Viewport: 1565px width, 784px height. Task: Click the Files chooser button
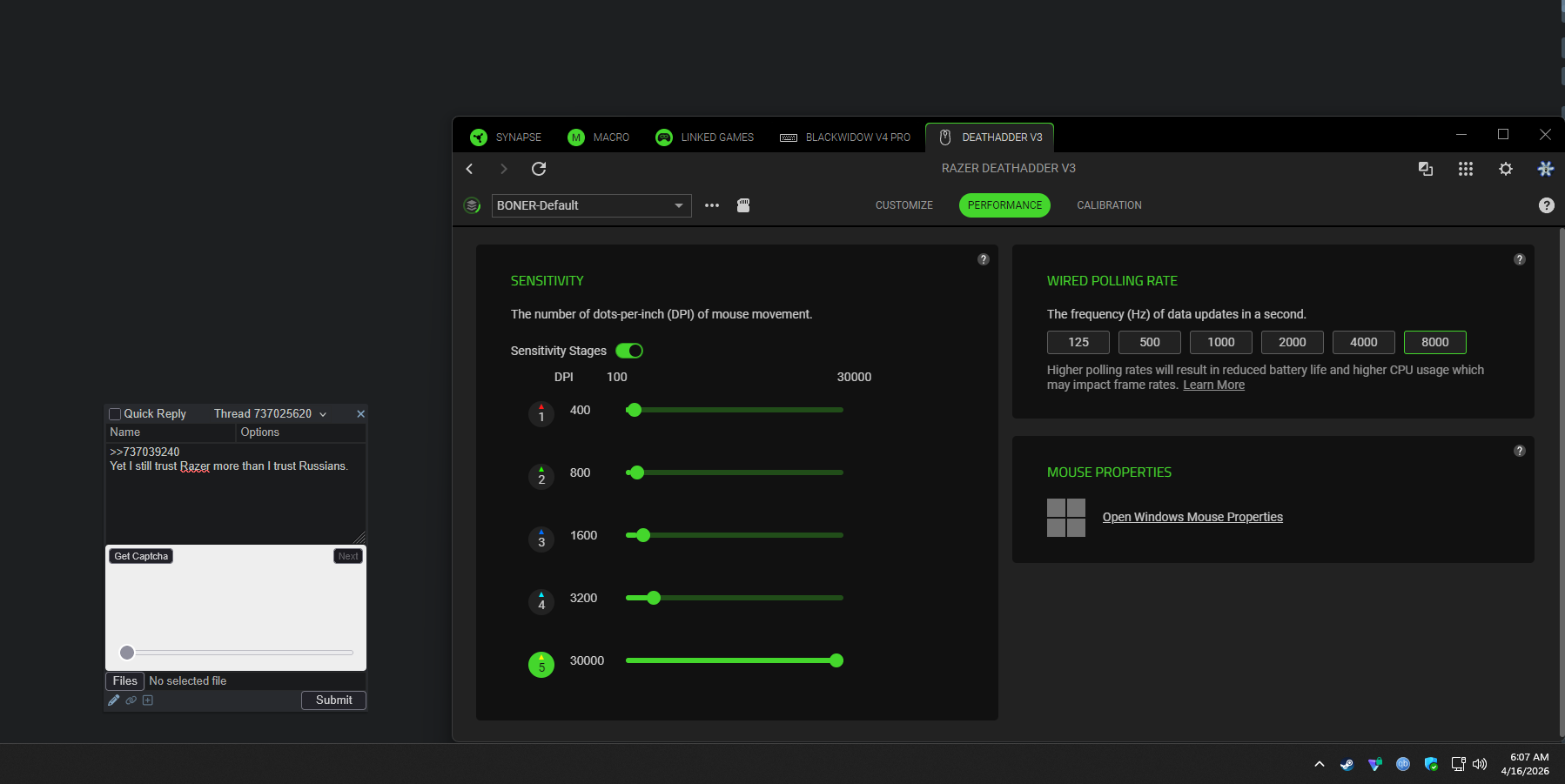pos(124,681)
